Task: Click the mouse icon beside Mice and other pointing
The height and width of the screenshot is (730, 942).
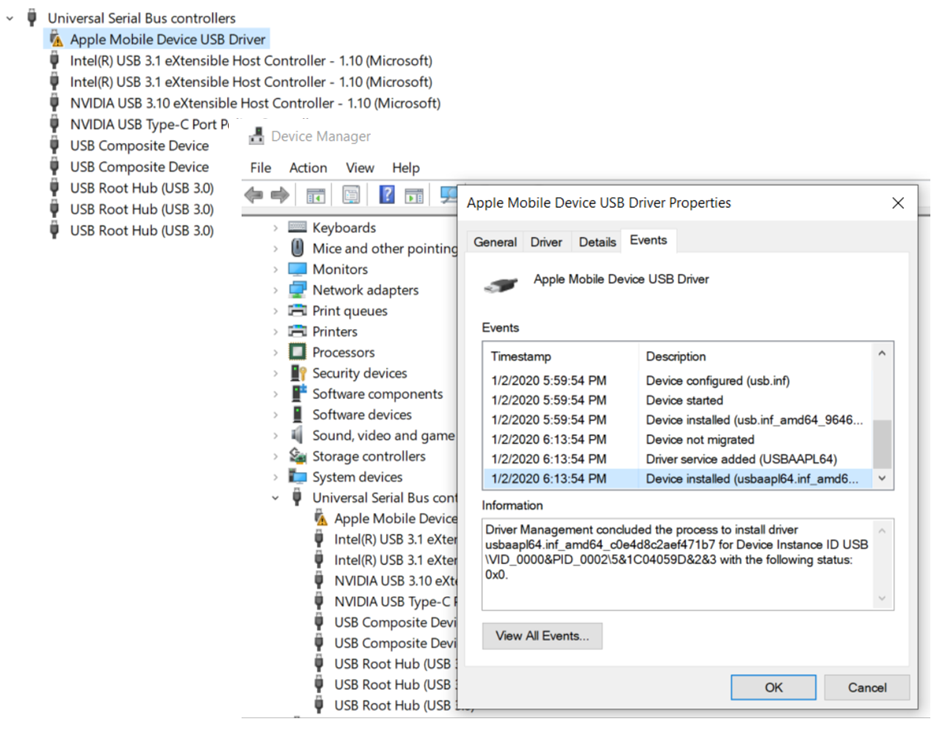Action: click(x=297, y=248)
